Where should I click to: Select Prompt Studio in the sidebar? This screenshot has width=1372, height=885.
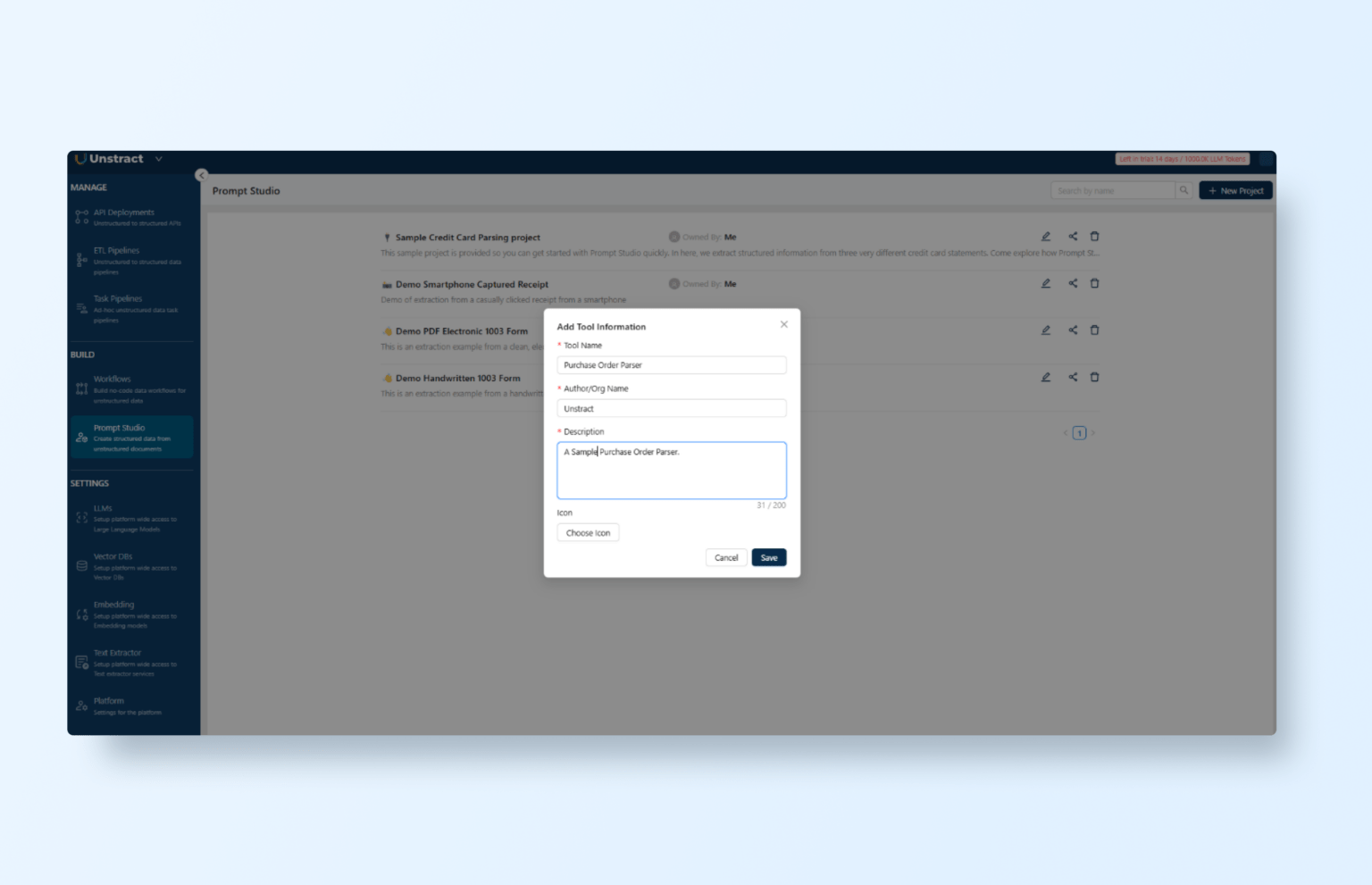coord(132,438)
